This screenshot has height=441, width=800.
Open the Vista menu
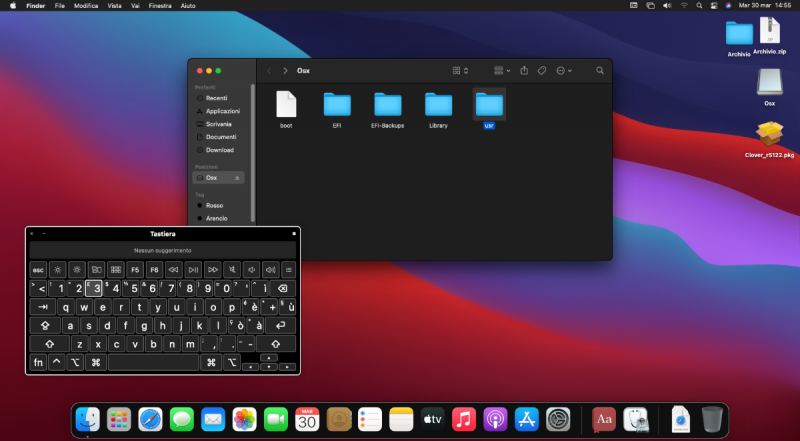(114, 6)
